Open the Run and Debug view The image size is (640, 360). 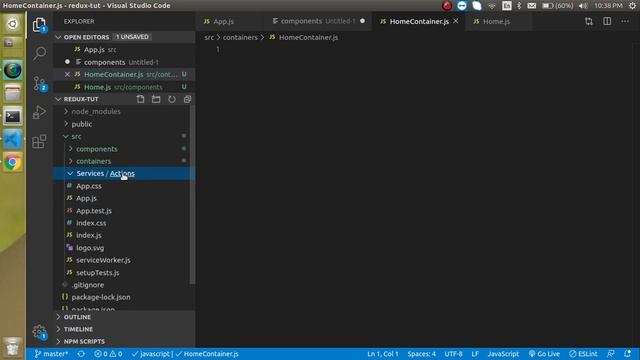click(x=39, y=112)
